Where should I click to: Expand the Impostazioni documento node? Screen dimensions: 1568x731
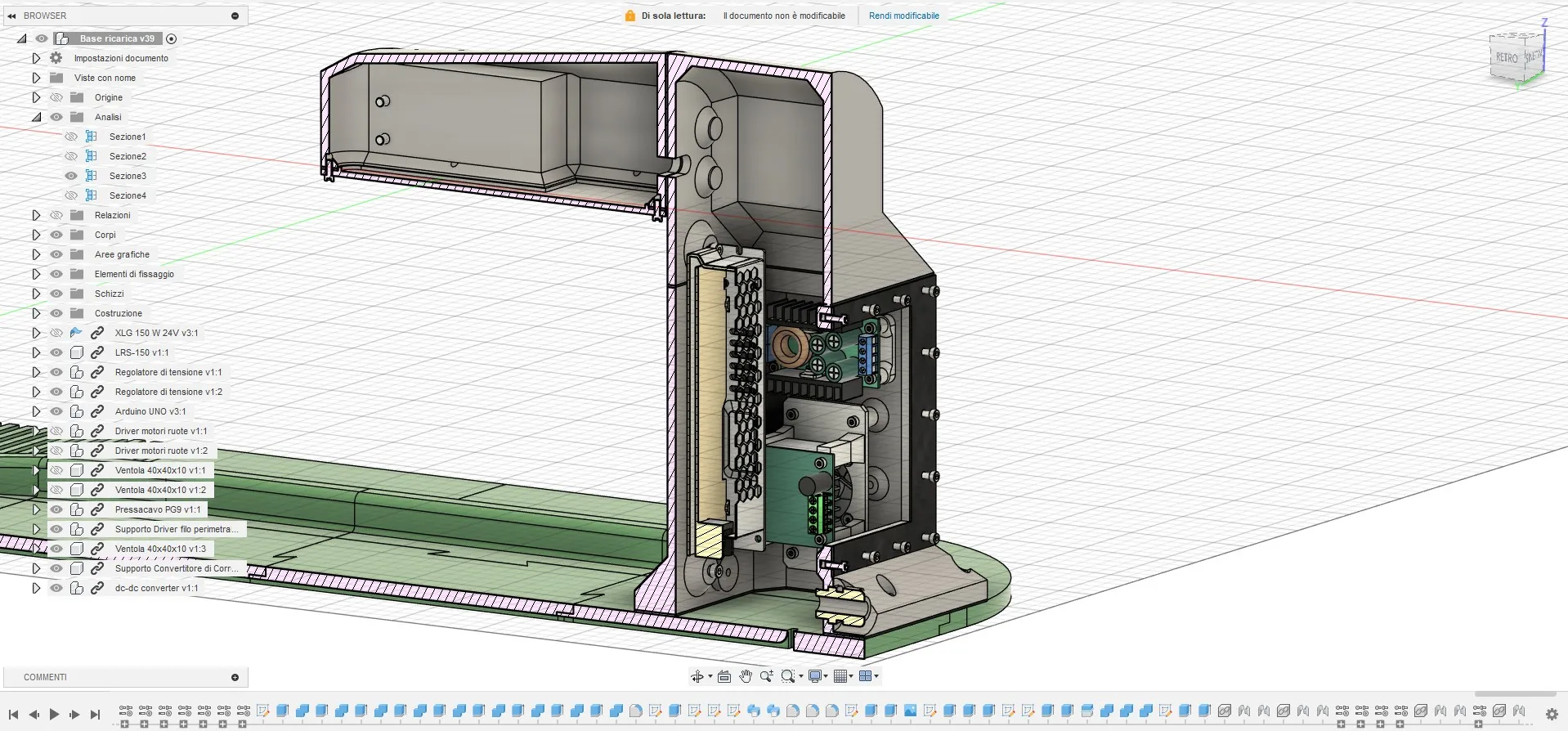click(x=36, y=58)
